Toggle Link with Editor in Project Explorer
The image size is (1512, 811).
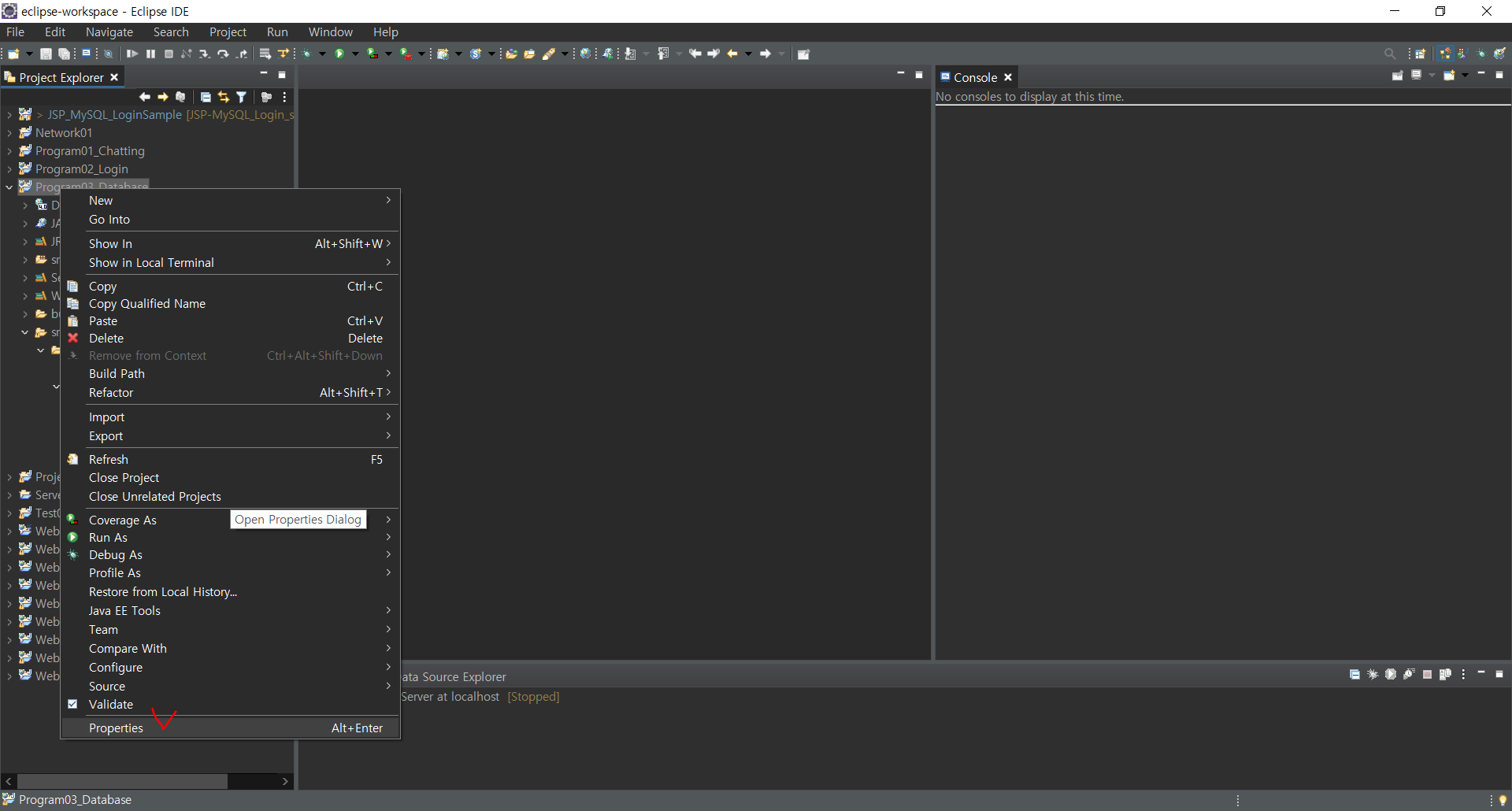coord(224,97)
